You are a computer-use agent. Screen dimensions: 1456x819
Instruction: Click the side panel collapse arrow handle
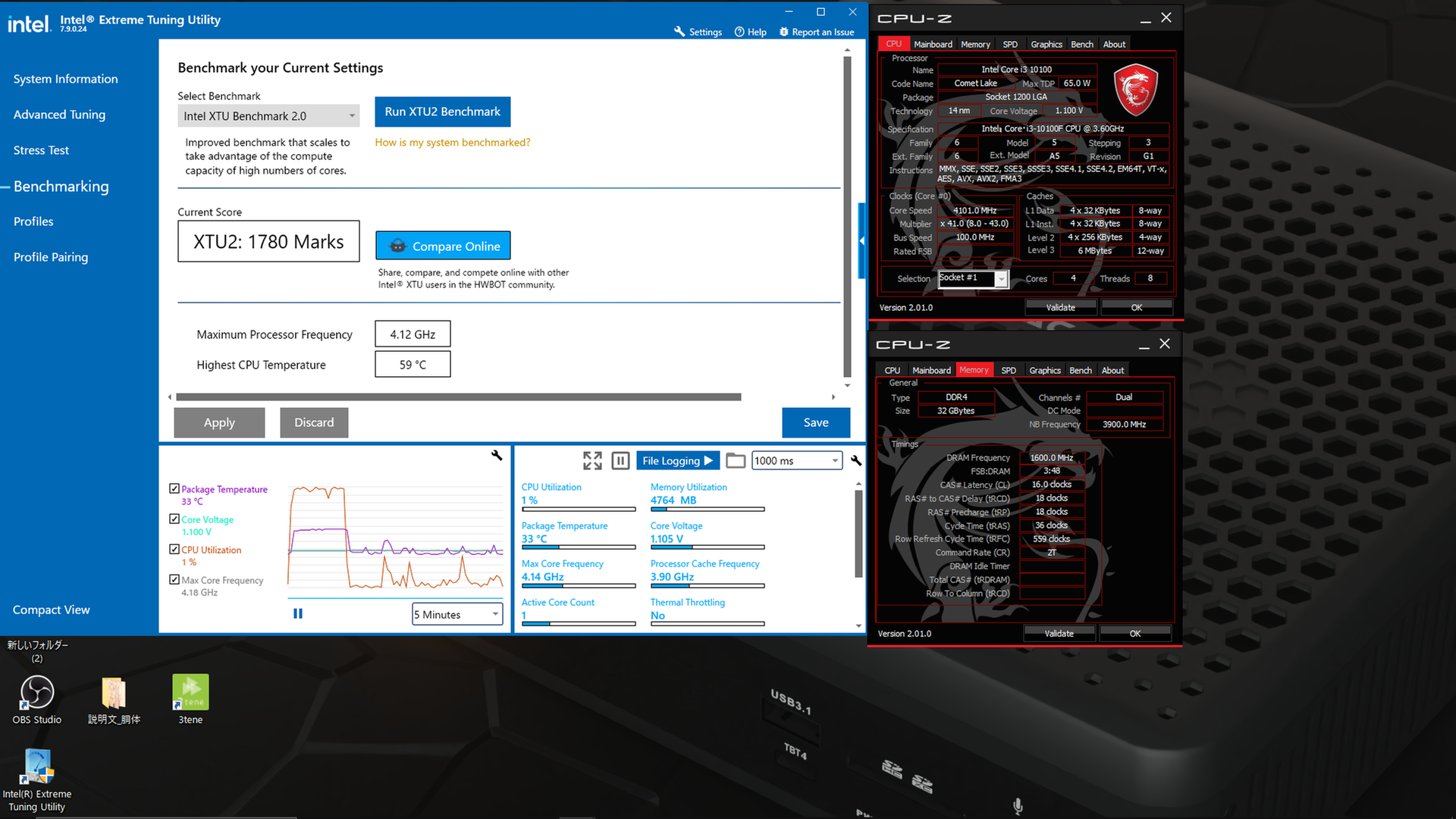tap(861, 240)
